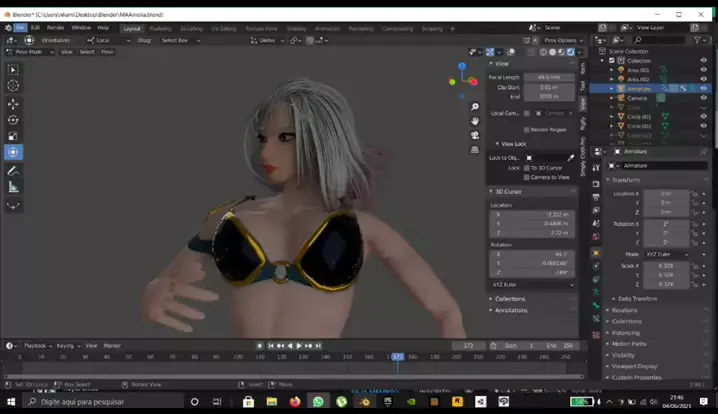Open the Pose Mode dropdown
Viewport: 718px width, 414px height.
[30, 52]
